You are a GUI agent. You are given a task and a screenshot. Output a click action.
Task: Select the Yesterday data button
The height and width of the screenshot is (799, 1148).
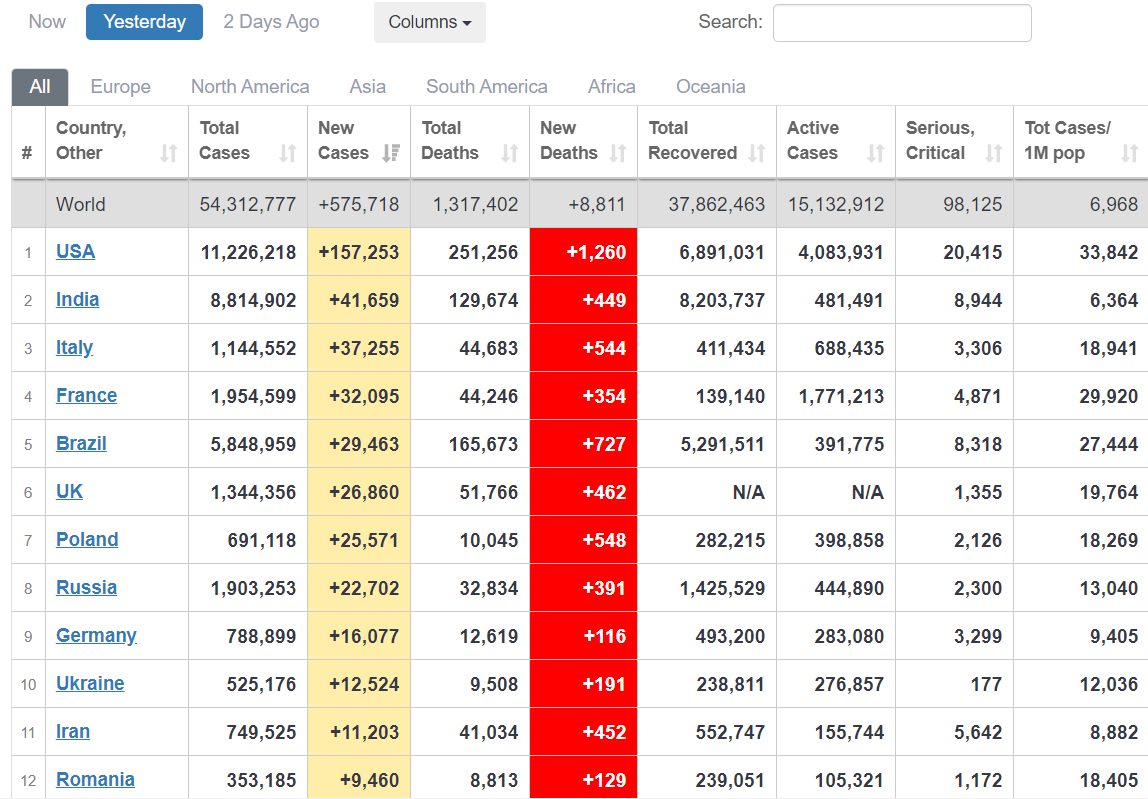144,22
